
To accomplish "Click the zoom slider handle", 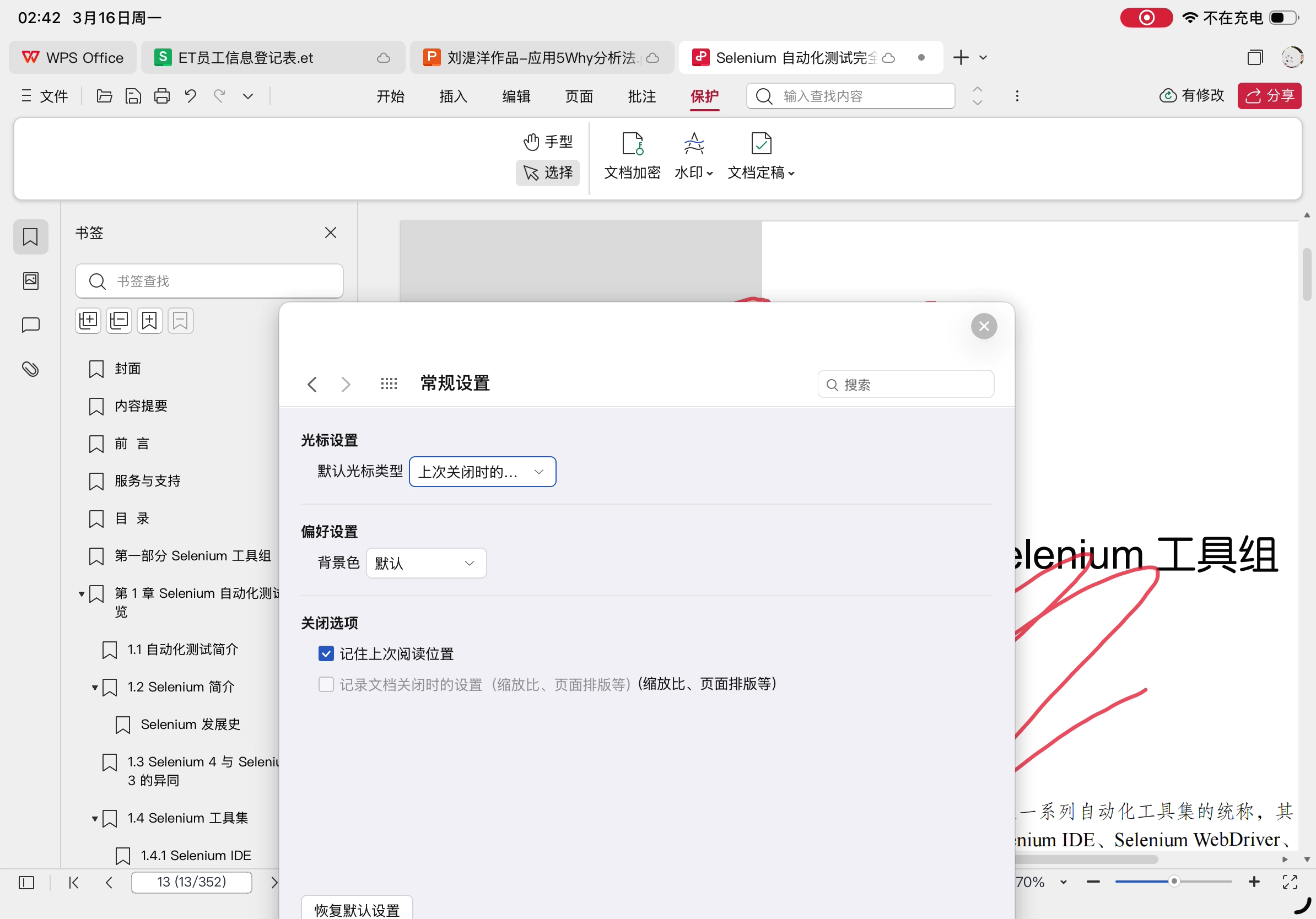I will click(1174, 881).
